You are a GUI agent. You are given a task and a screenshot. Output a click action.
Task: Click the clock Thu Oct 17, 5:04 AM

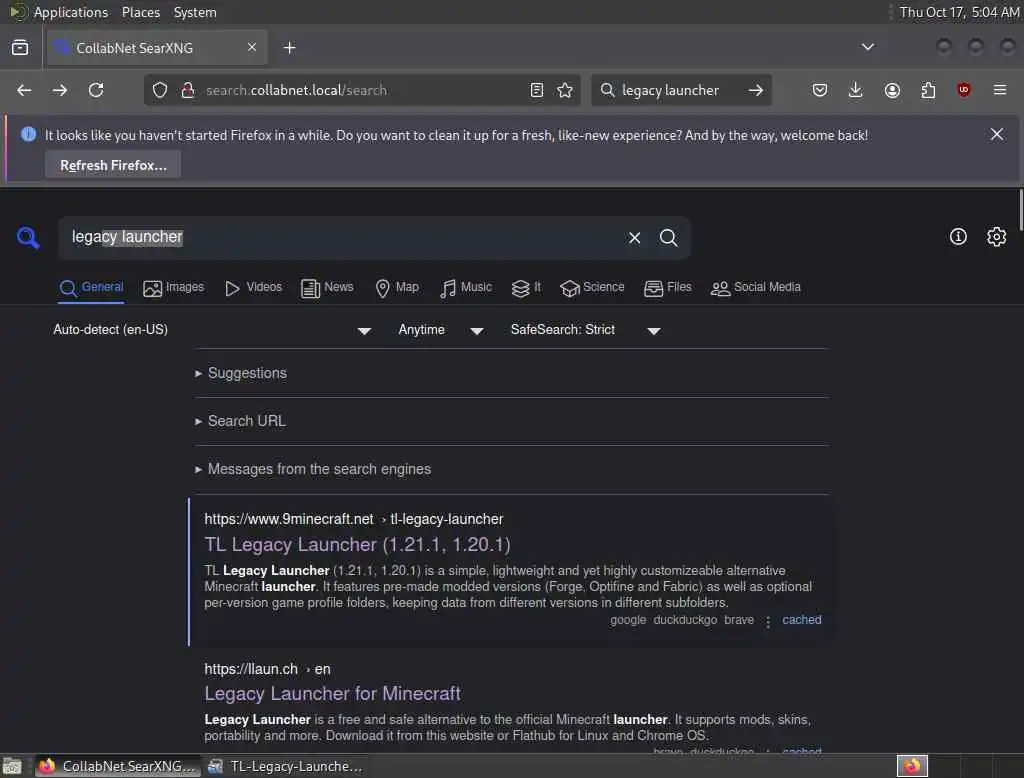tap(959, 12)
